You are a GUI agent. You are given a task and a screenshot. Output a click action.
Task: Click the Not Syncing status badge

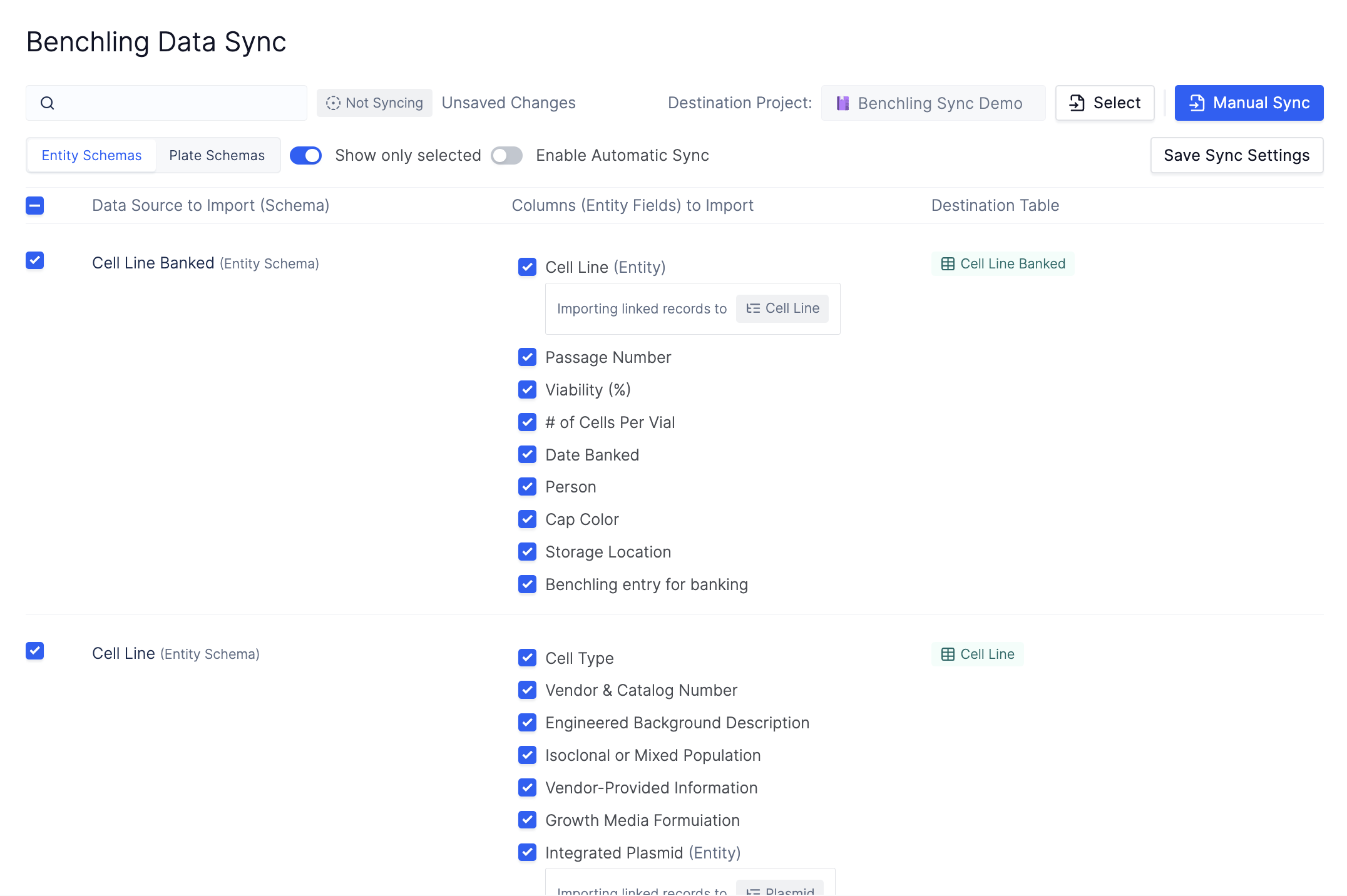pyautogui.click(x=374, y=103)
